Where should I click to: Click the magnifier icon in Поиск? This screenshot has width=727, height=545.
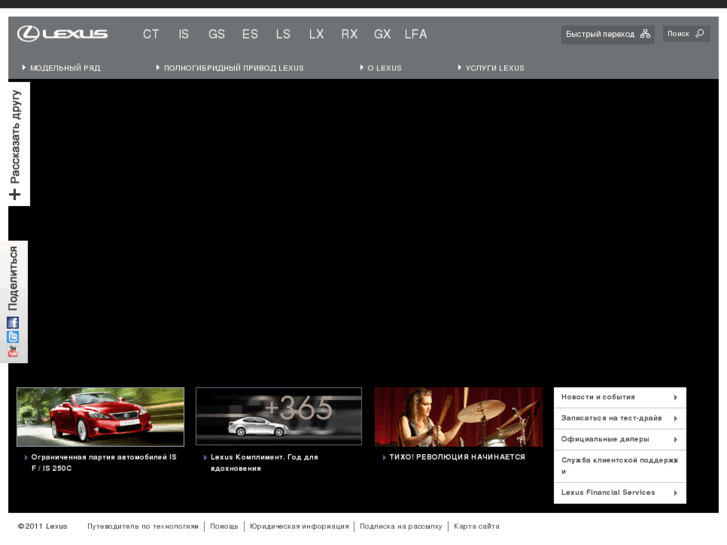coord(700,33)
